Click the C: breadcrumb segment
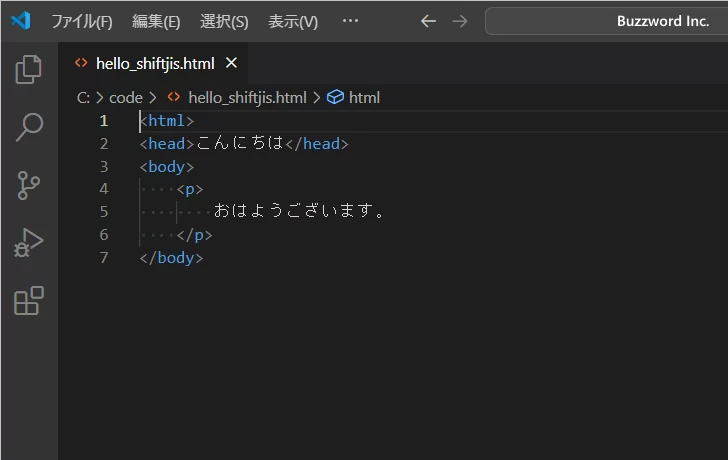Image resolution: width=728 pixels, height=460 pixels. pos(83,97)
